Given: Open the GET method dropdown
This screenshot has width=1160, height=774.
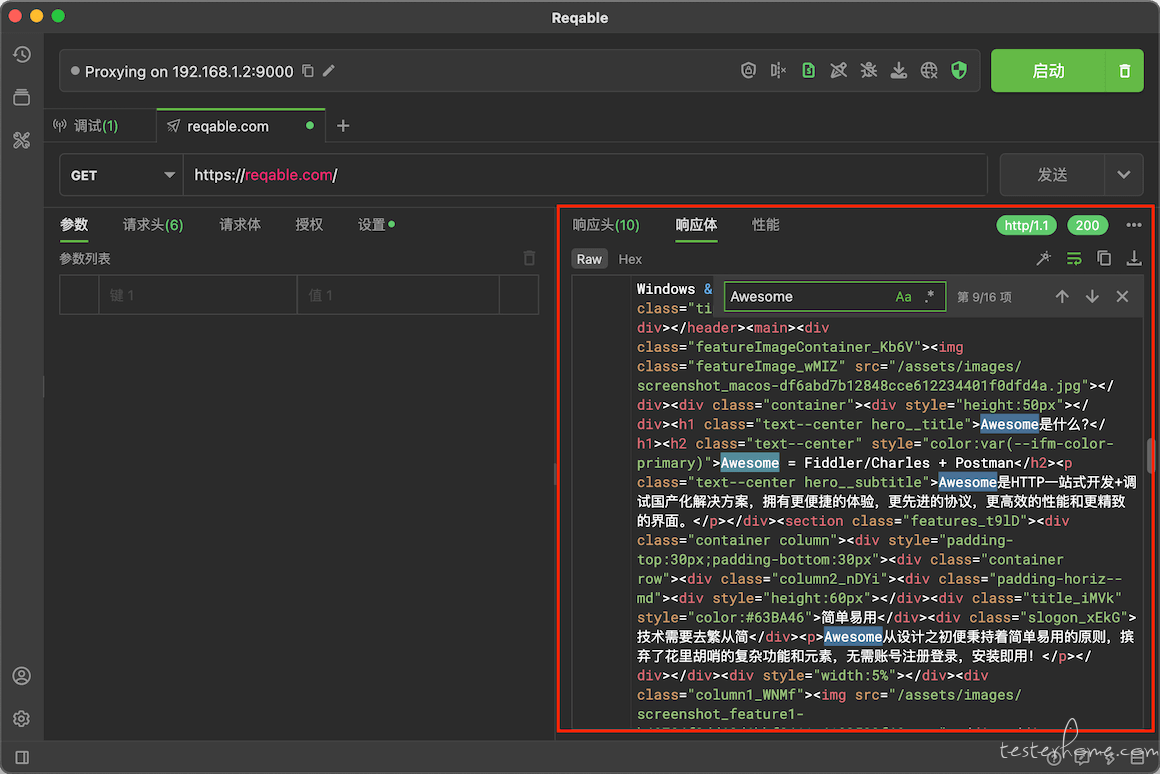Looking at the screenshot, I should click(x=121, y=175).
